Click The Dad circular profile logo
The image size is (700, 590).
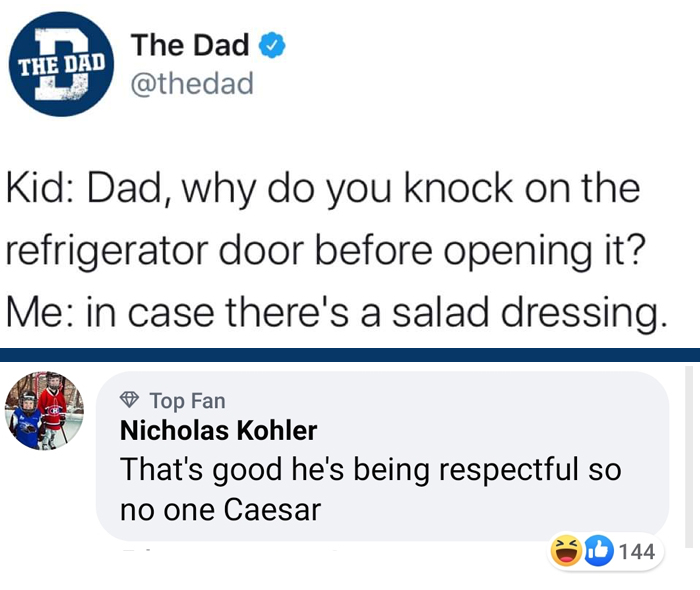(x=61, y=64)
